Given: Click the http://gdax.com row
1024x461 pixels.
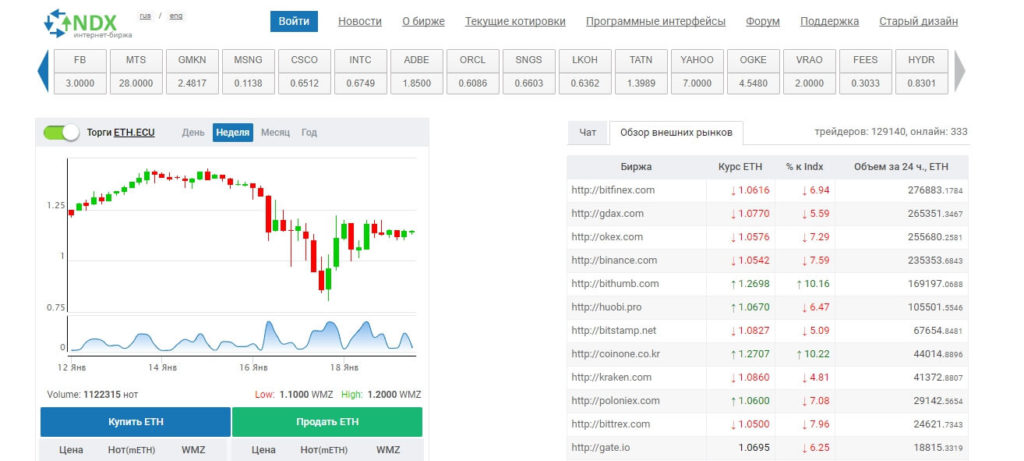Looking at the screenshot, I should [768, 214].
